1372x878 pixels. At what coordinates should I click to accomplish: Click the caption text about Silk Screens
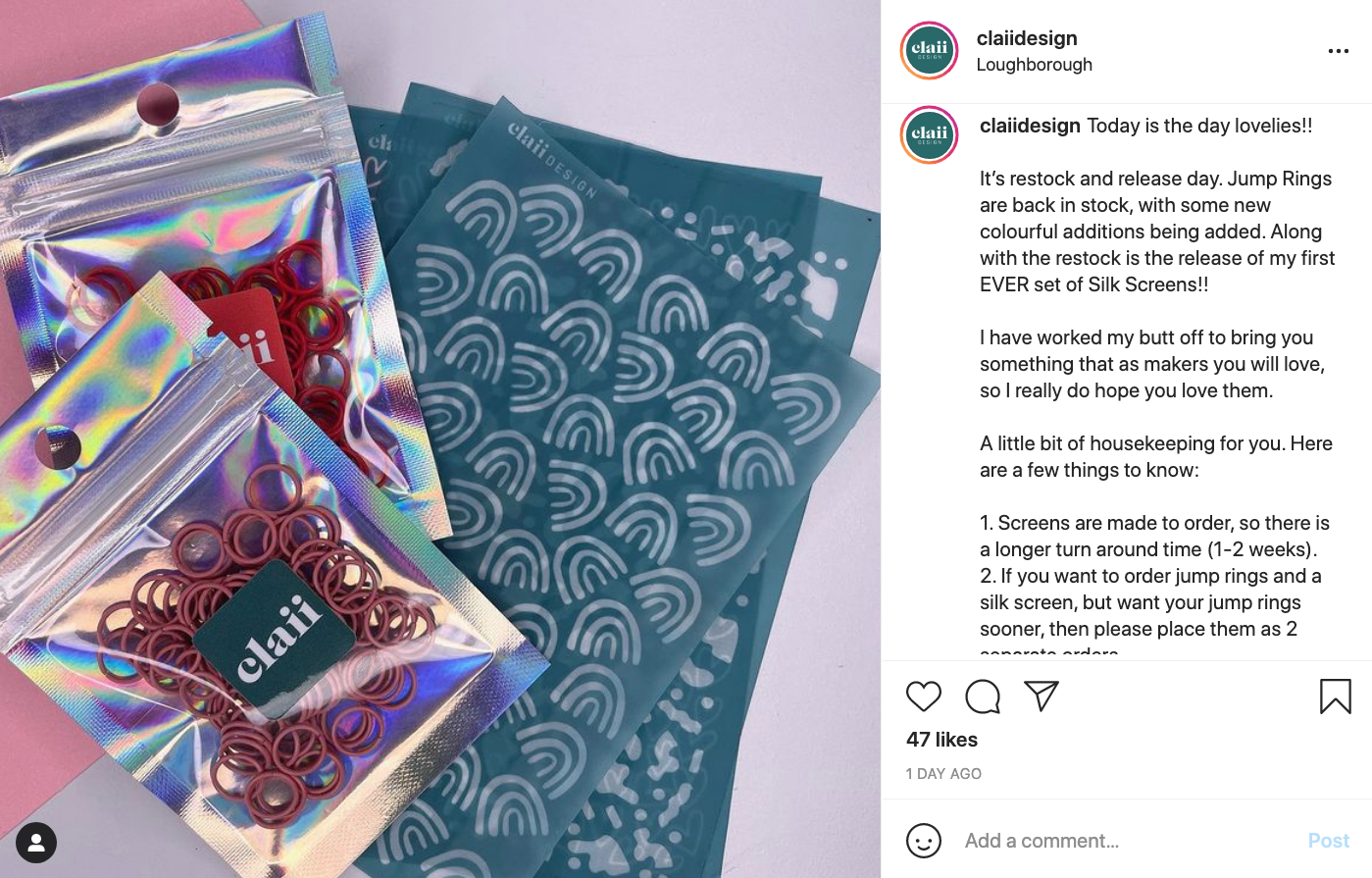(1157, 232)
